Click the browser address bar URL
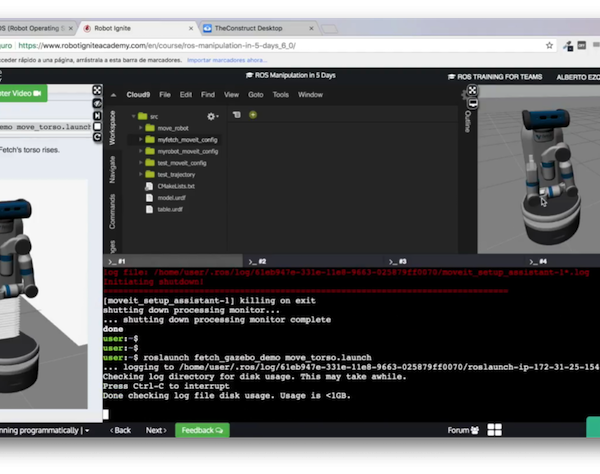Image resolution: width=600 pixels, height=474 pixels. coord(157,46)
